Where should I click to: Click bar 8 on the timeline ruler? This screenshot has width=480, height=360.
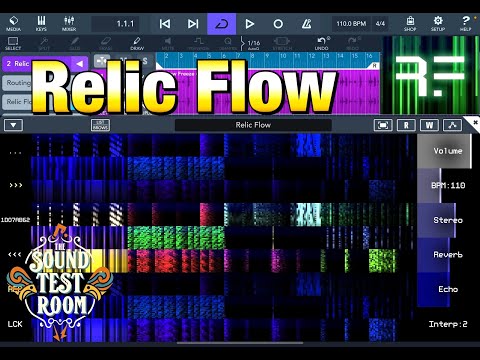(x=253, y=56)
